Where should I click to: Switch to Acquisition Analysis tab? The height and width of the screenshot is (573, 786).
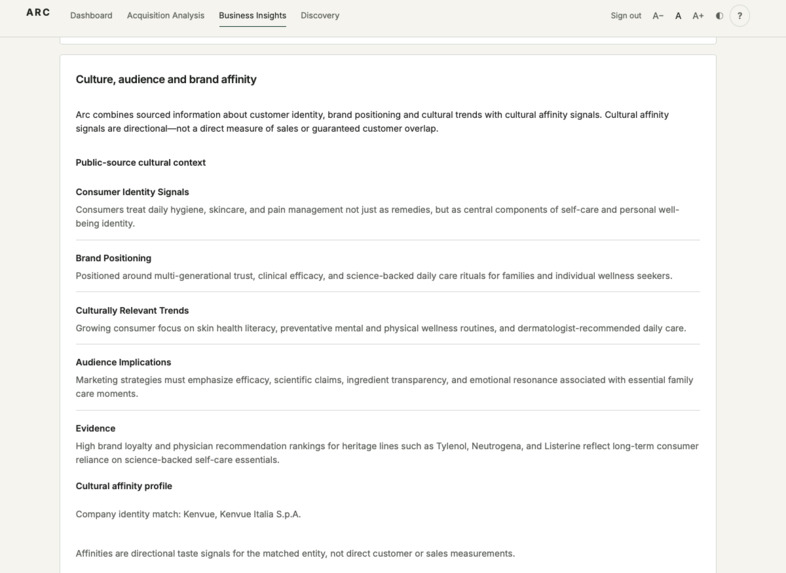[x=165, y=16]
